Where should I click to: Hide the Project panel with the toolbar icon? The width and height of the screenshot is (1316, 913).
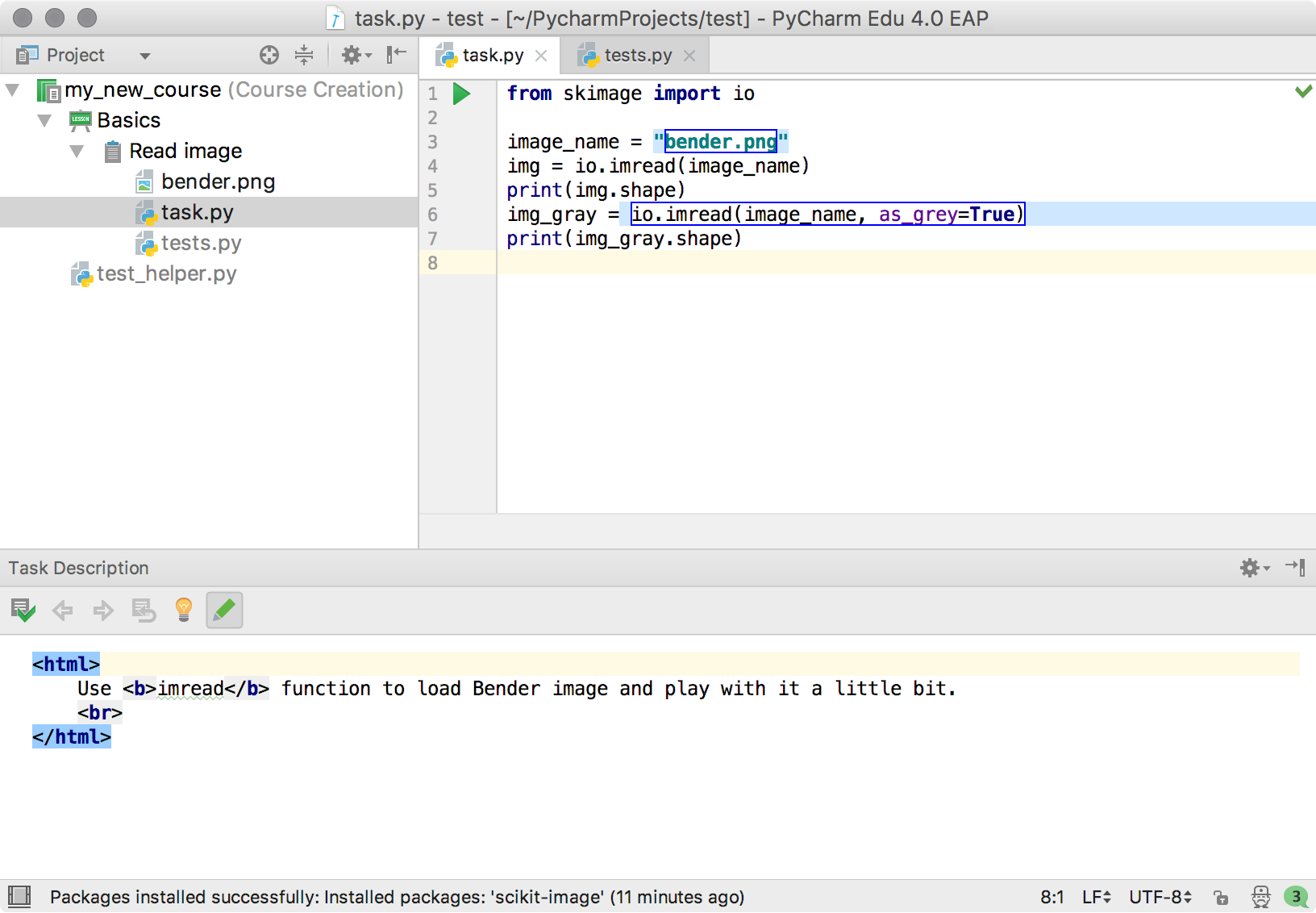coord(395,55)
